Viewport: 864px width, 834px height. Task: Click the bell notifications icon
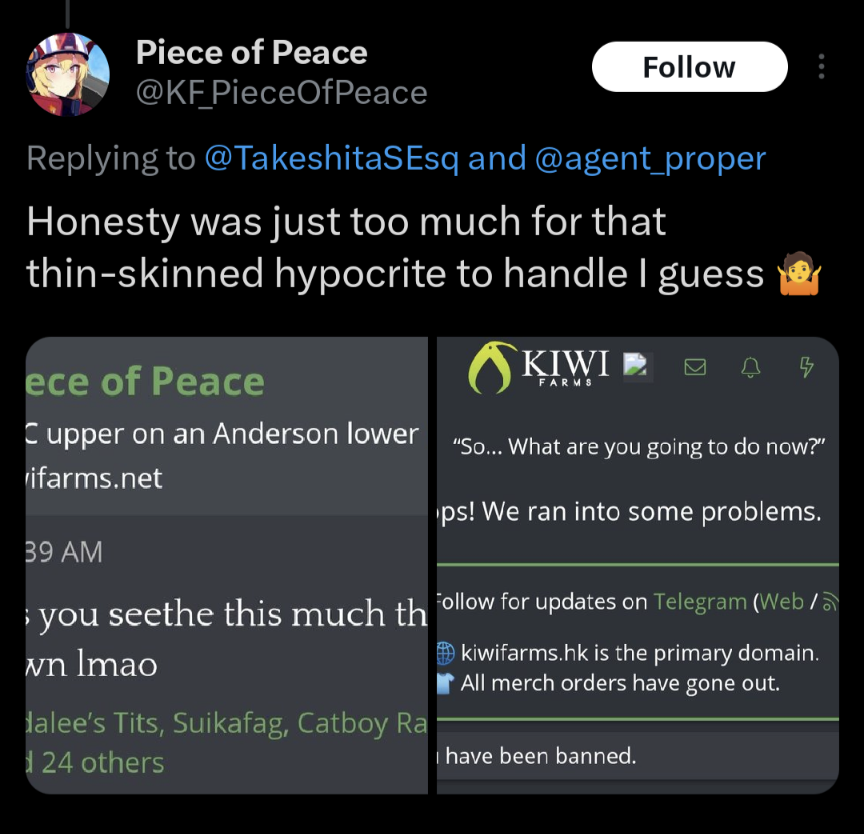click(750, 367)
